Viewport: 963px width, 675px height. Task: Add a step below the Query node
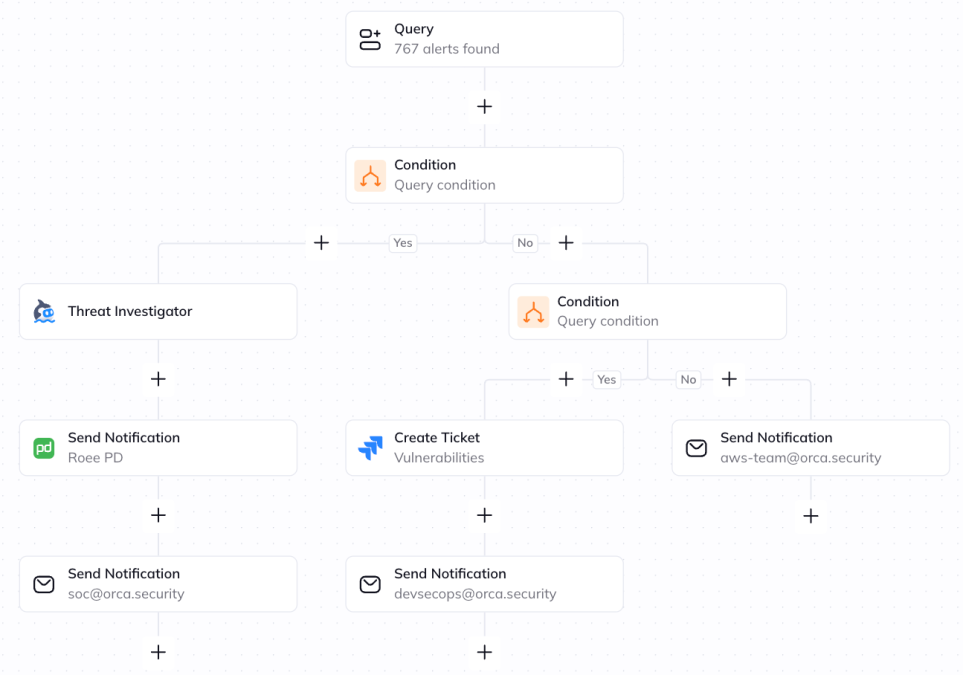(485, 107)
